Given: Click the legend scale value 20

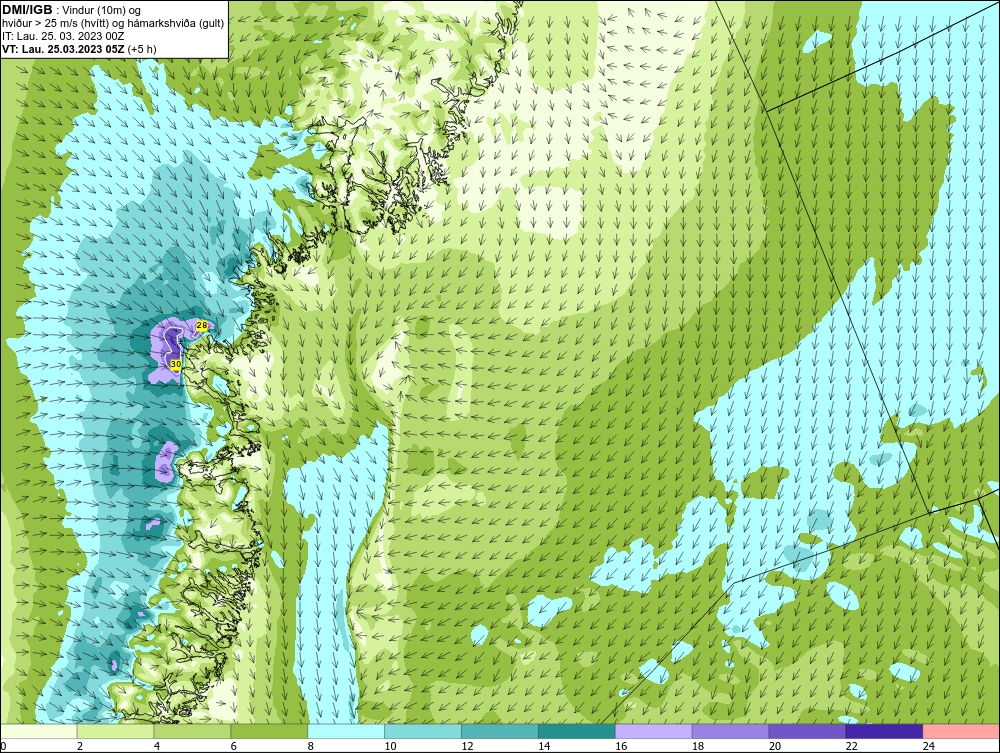Looking at the screenshot, I should 775,746.
